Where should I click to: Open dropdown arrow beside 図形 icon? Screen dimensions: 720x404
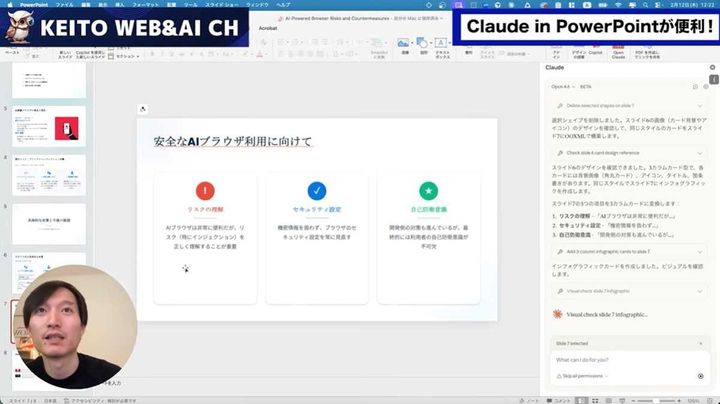430,43
